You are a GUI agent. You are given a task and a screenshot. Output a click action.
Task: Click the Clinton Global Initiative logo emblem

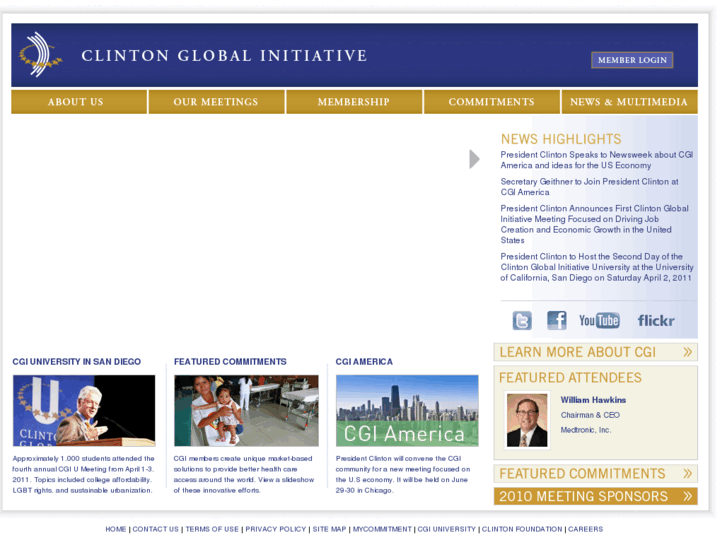point(40,55)
